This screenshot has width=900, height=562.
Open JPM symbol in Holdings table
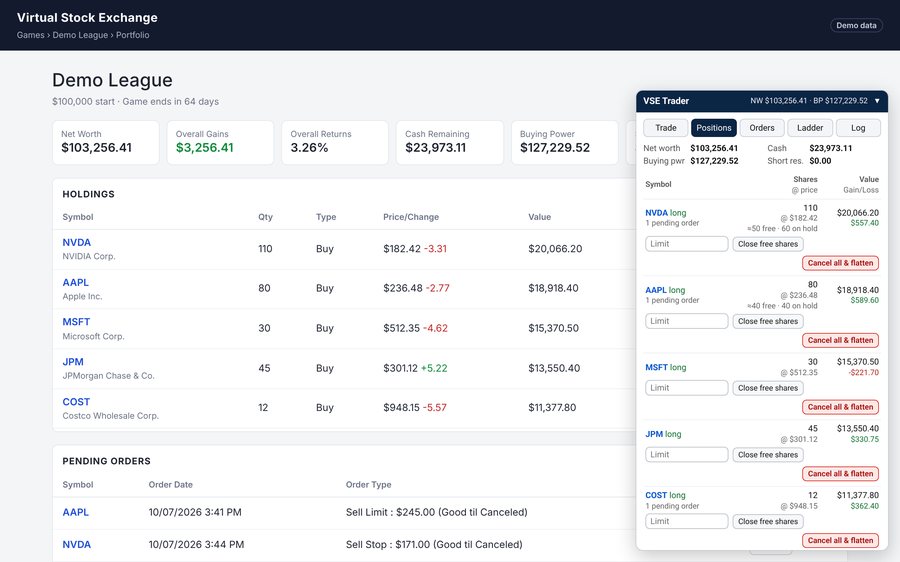pos(73,362)
